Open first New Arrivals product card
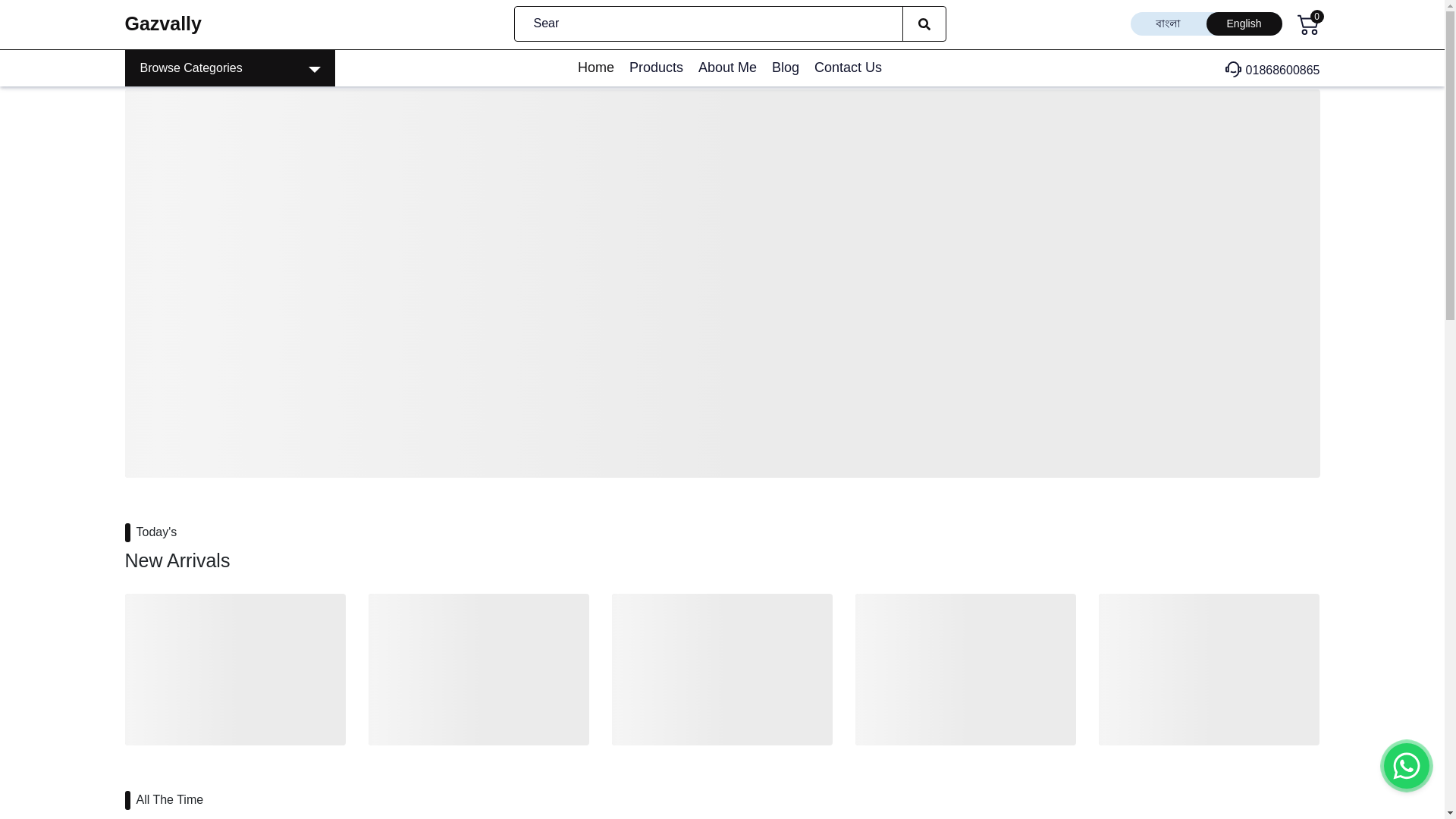The height and width of the screenshot is (819, 1456). 235,670
